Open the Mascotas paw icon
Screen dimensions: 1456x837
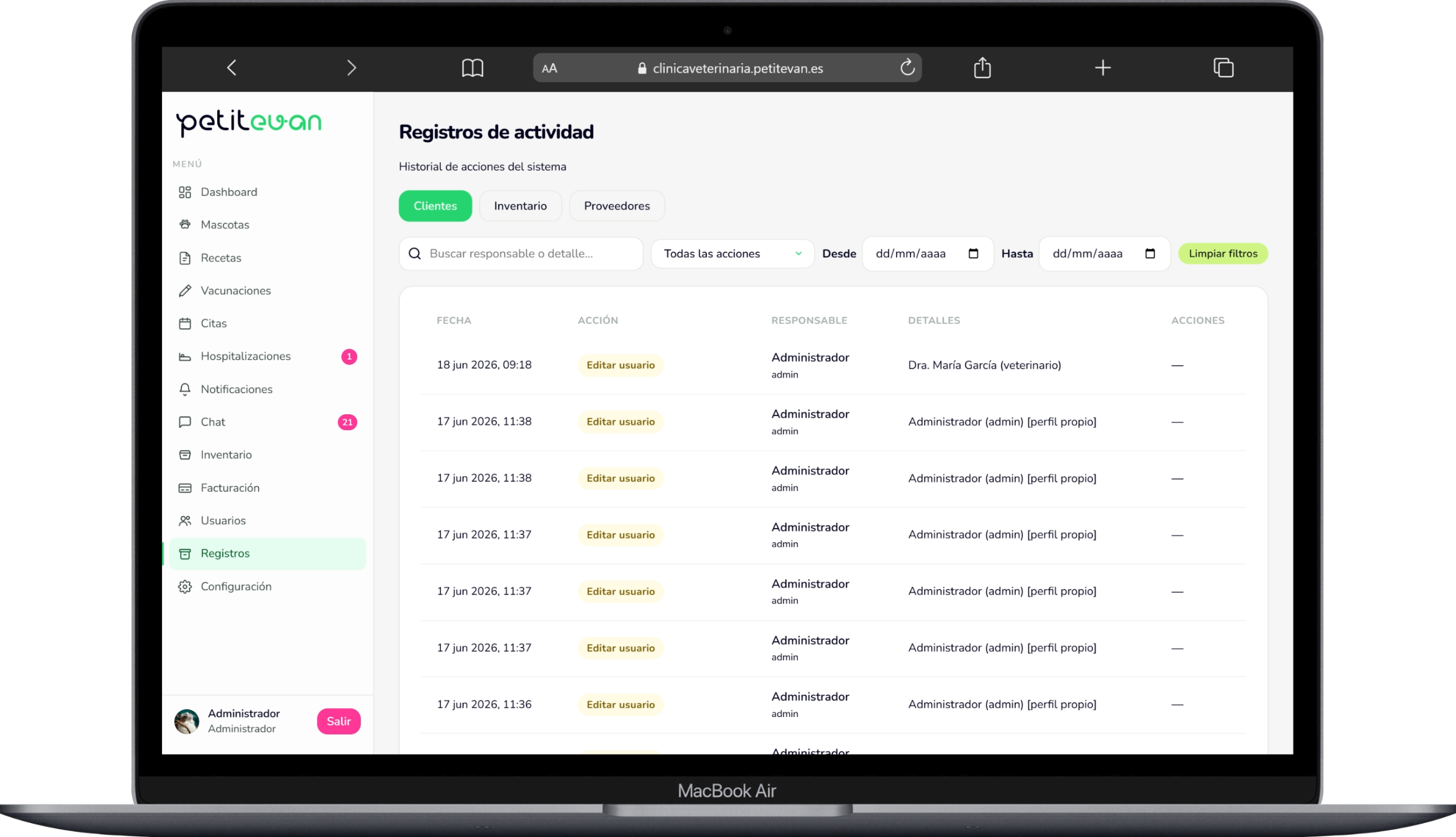point(184,225)
